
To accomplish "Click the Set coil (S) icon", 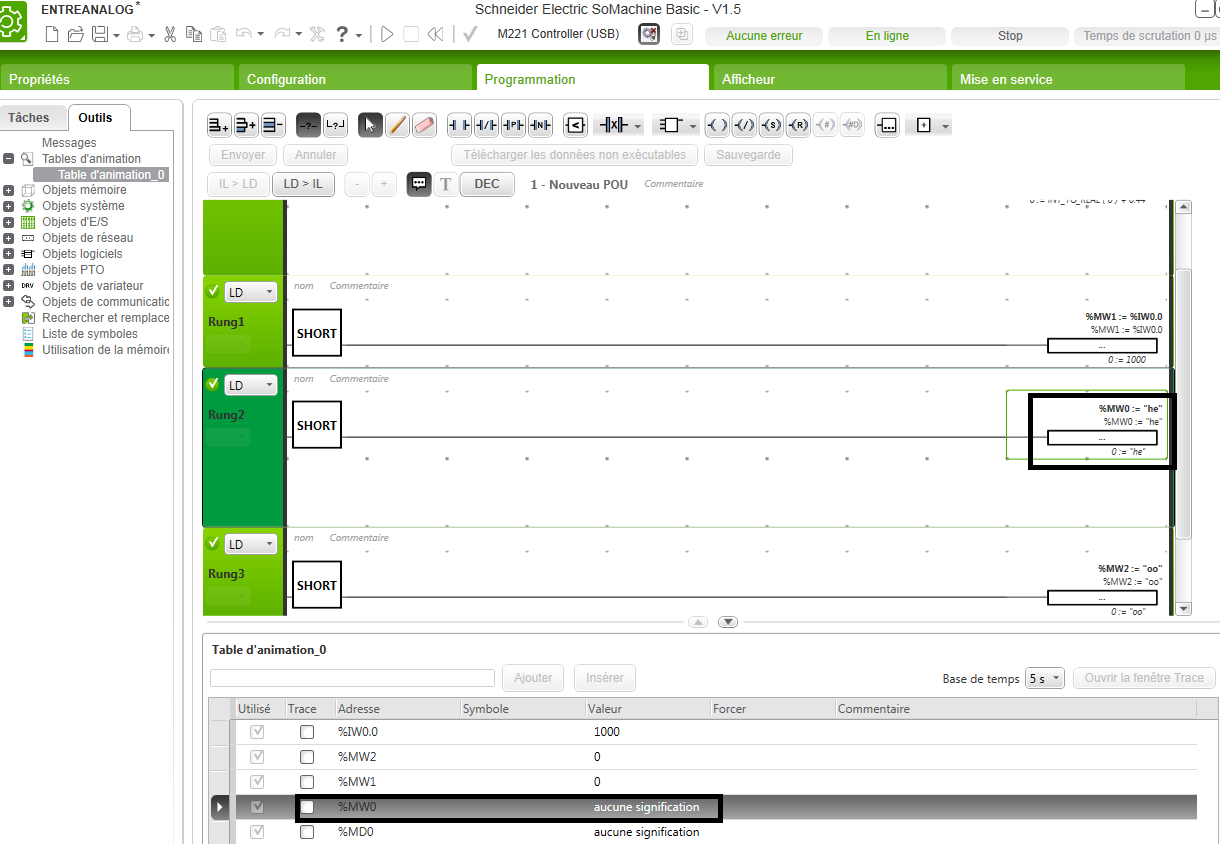I will (x=771, y=125).
